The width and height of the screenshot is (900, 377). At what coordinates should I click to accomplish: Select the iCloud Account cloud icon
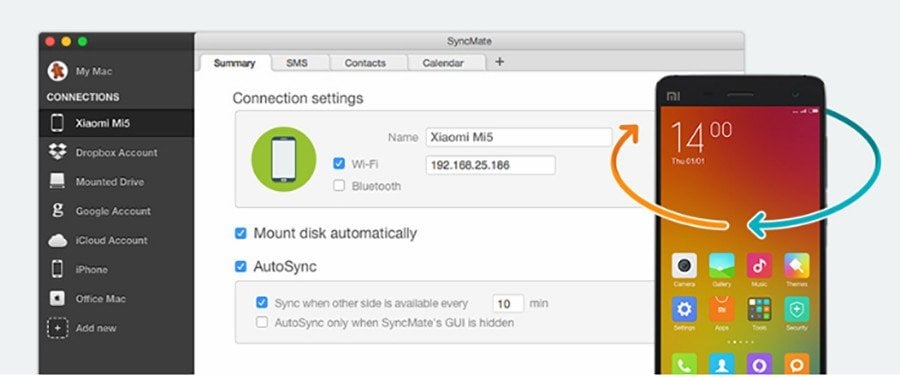pos(57,240)
